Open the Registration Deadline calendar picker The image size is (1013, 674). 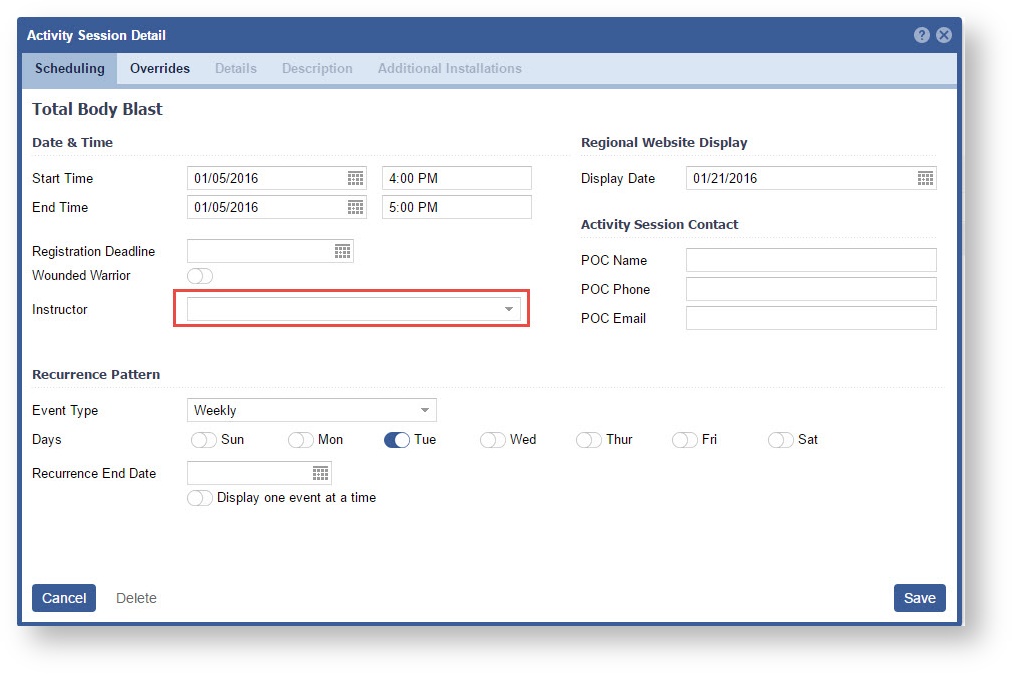coord(342,251)
